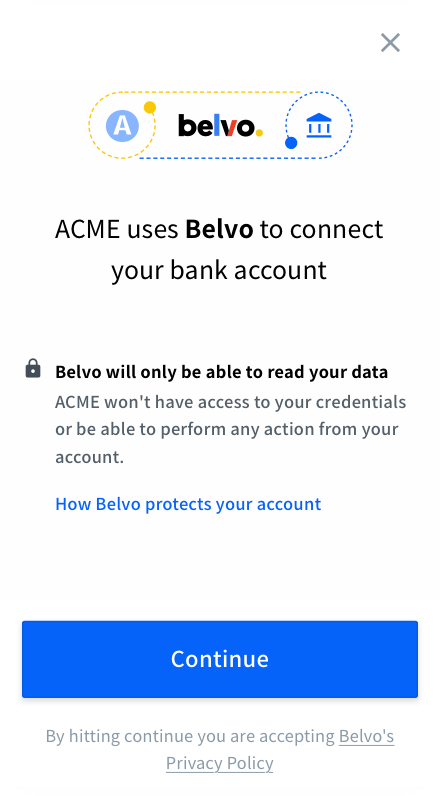Image resolution: width=440 pixels, height=796 pixels.
Task: Hit the blue Continue button
Action: (220, 659)
